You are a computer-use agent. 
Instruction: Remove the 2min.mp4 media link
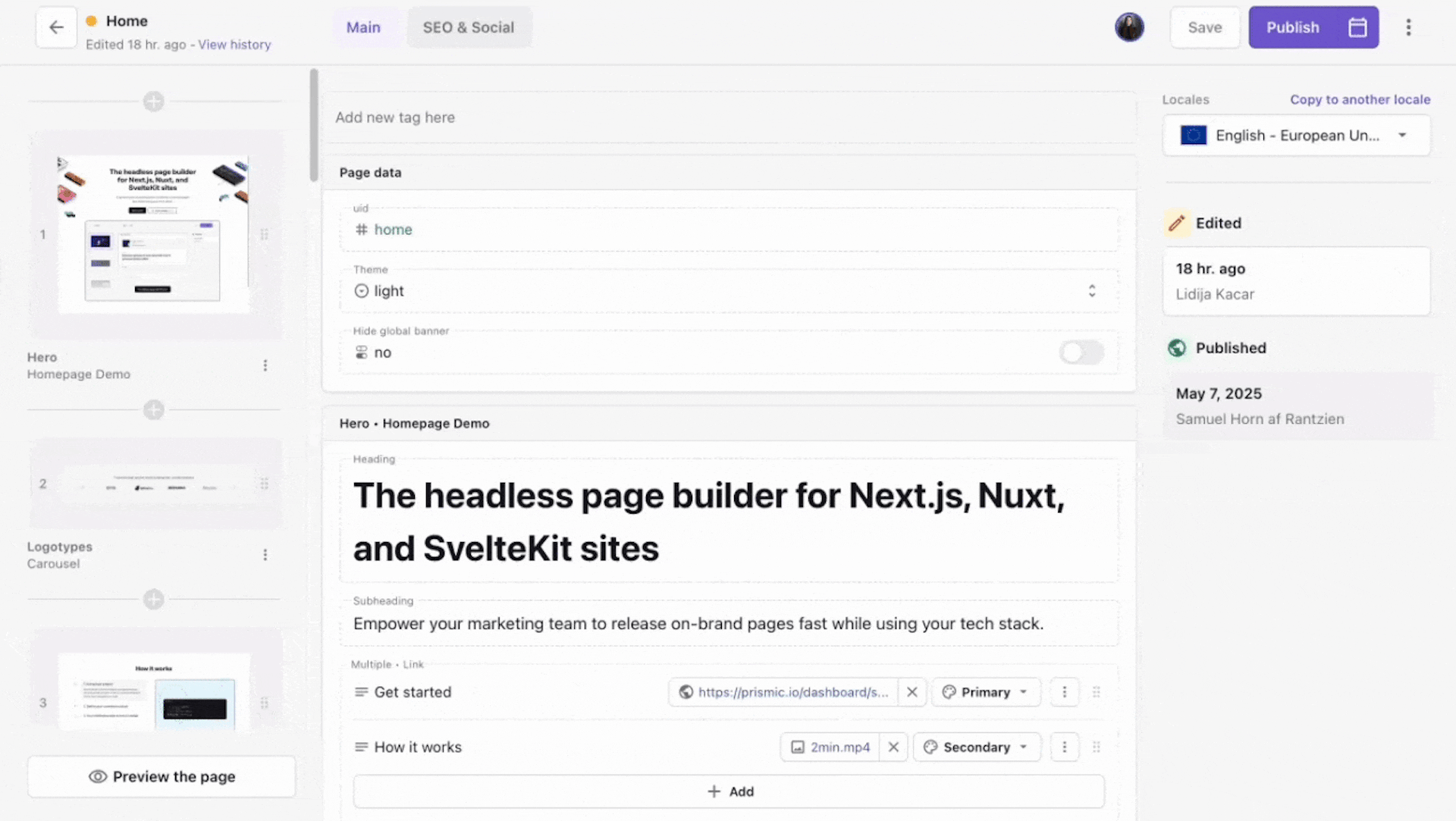[893, 747]
